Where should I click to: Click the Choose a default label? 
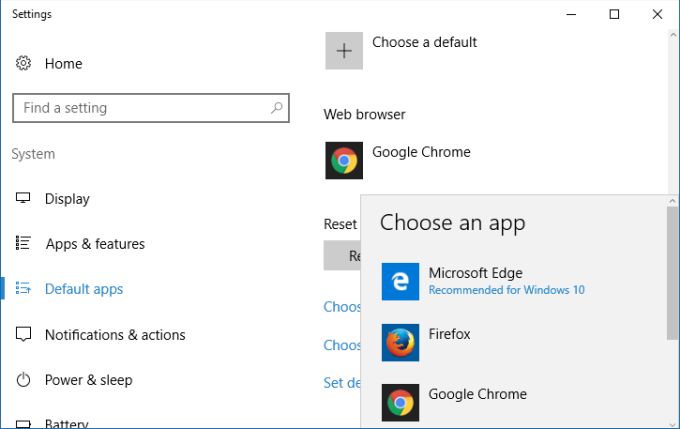(x=424, y=42)
